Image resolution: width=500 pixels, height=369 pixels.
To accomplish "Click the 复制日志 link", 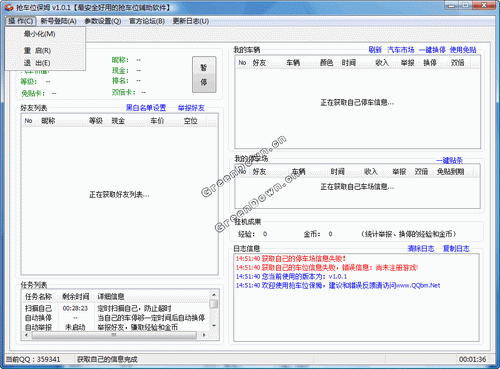I will [456, 248].
